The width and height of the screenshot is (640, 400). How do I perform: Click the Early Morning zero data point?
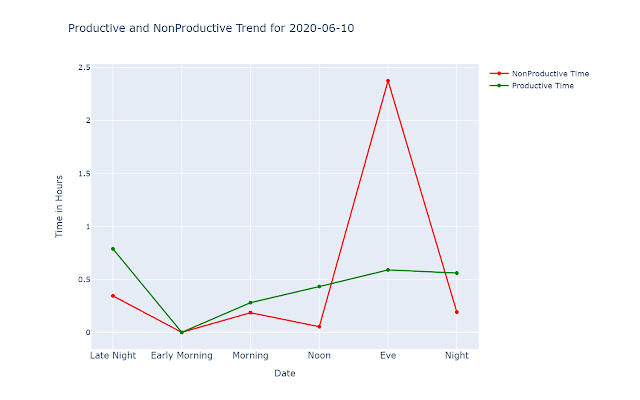click(x=182, y=332)
